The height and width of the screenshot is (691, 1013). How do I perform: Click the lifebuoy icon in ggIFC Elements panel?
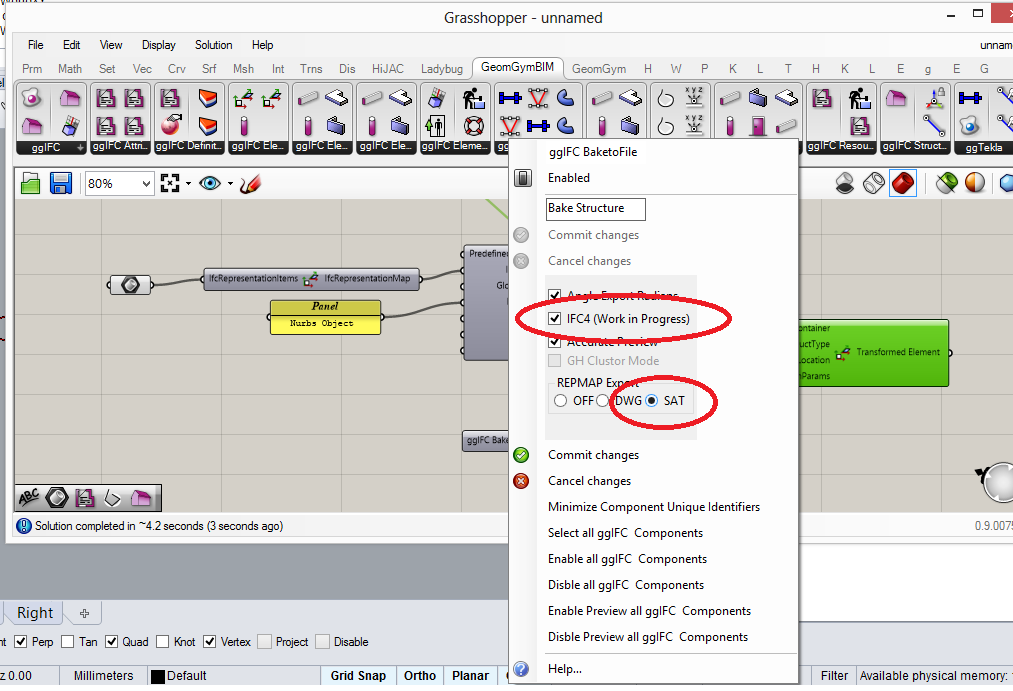[473, 125]
